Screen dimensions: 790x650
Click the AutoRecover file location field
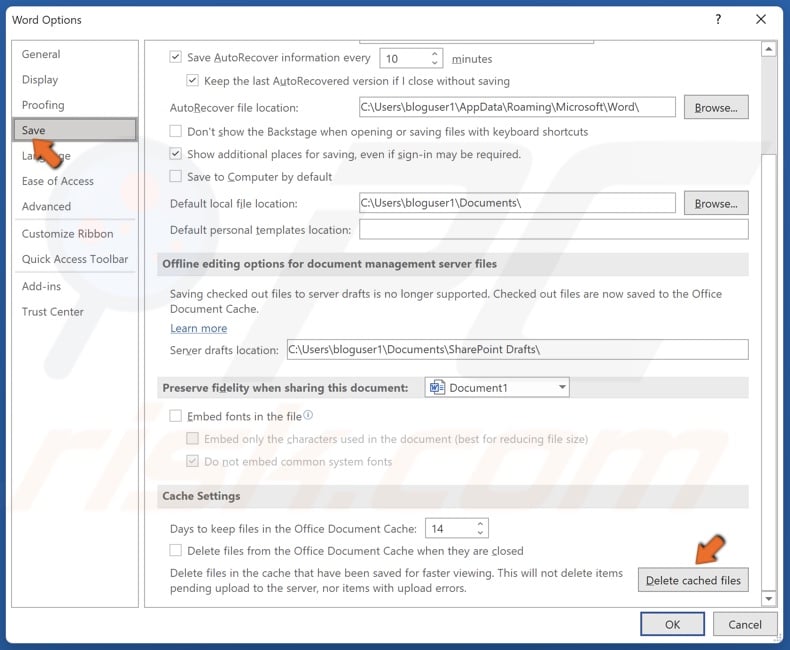click(517, 107)
